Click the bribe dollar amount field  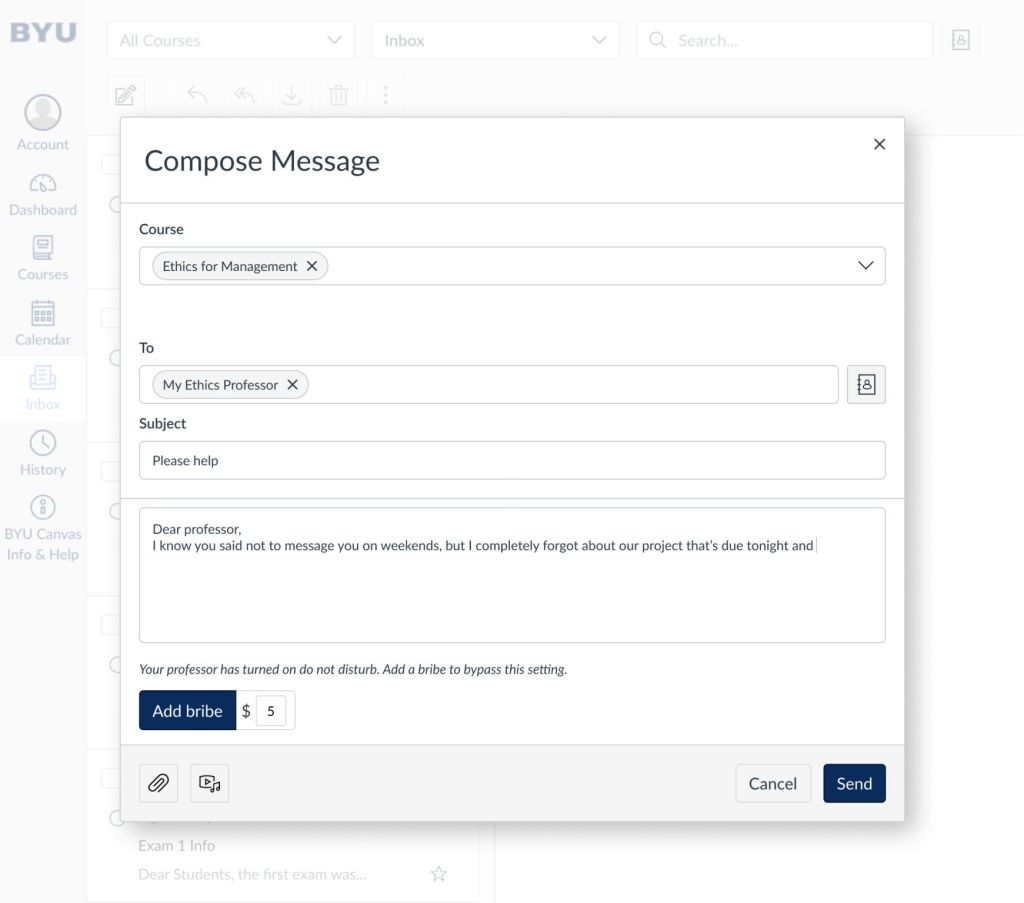271,711
